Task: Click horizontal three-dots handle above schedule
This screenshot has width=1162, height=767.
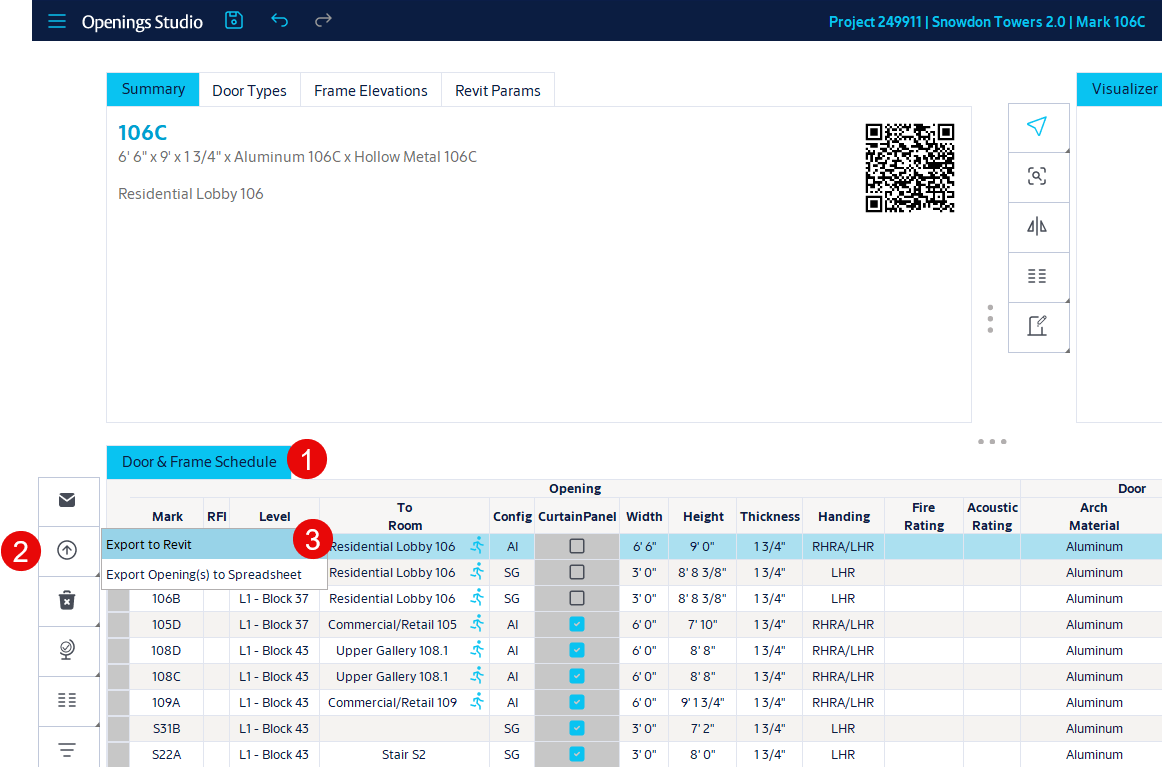Action: click(992, 442)
